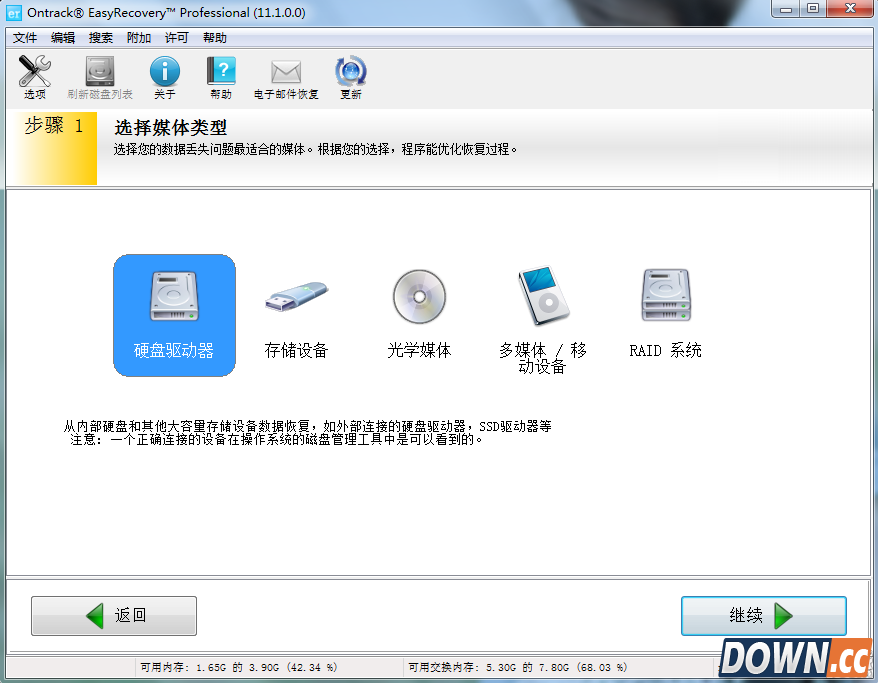Open the 搜索 menu
Image resolution: width=878 pixels, height=683 pixels.
(100, 37)
